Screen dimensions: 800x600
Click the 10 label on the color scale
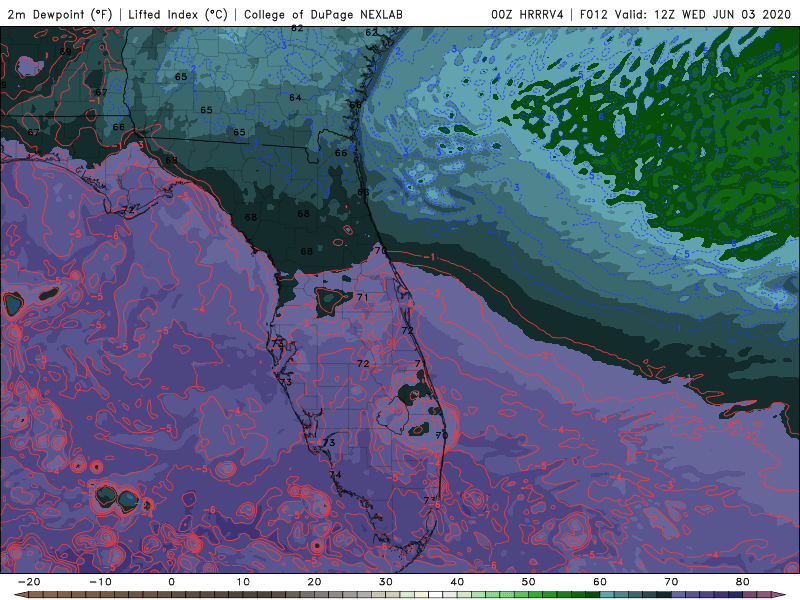[243, 582]
